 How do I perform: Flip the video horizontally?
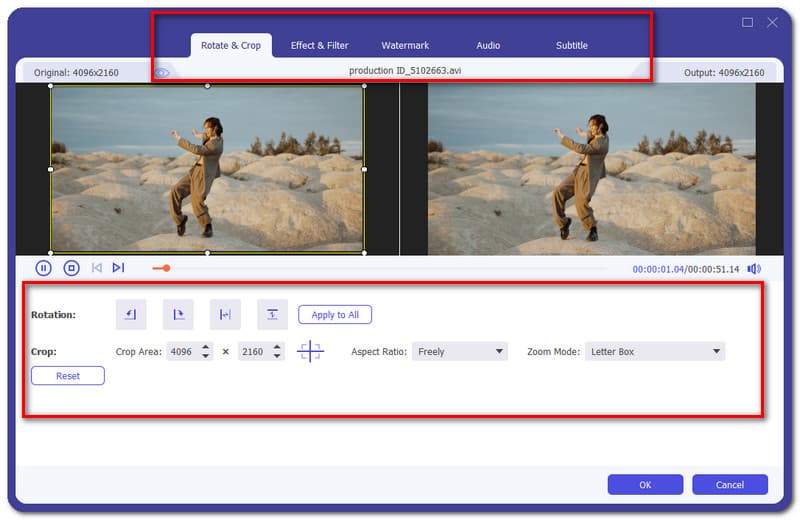point(225,315)
